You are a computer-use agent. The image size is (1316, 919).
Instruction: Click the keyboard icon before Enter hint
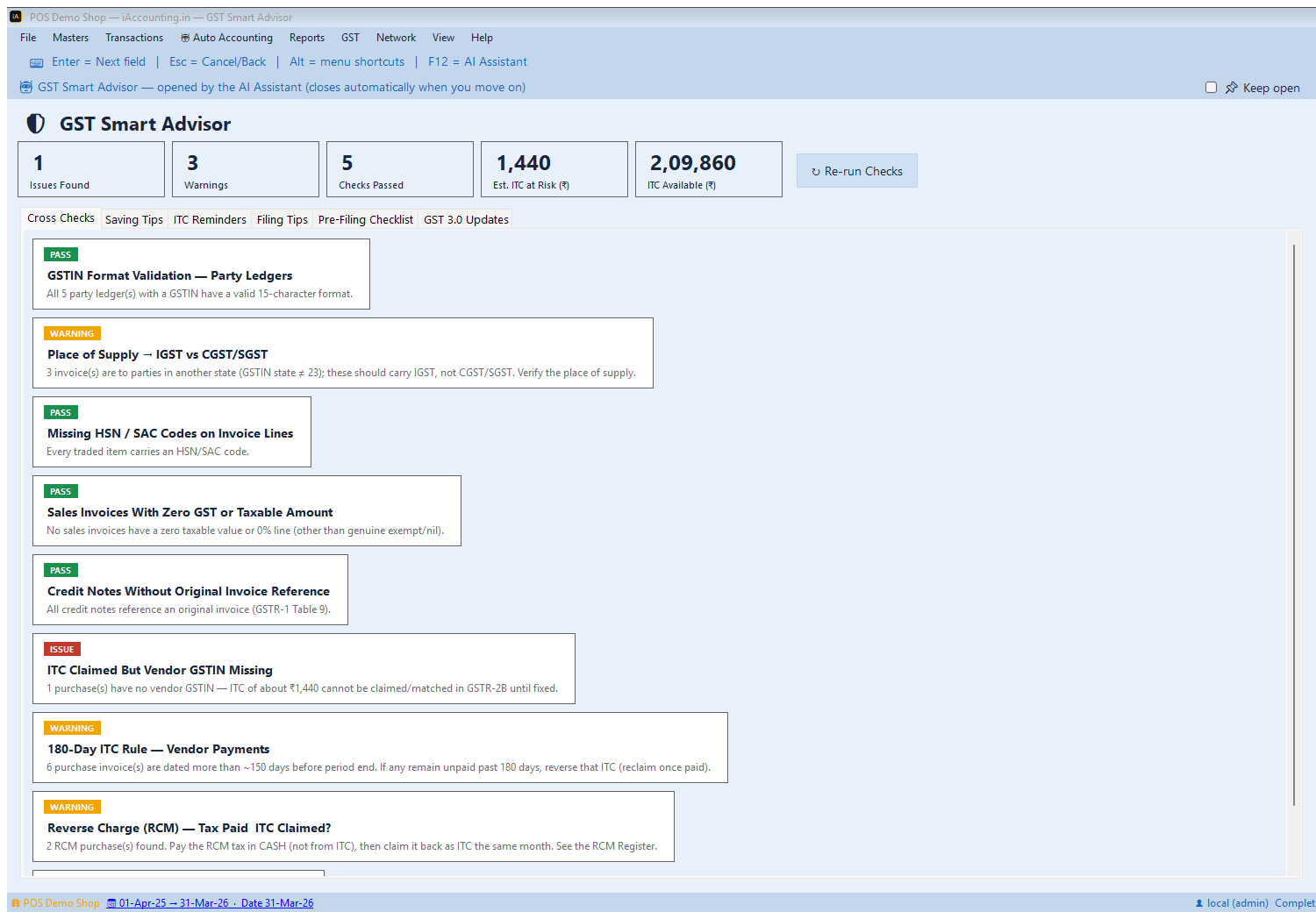click(x=36, y=62)
